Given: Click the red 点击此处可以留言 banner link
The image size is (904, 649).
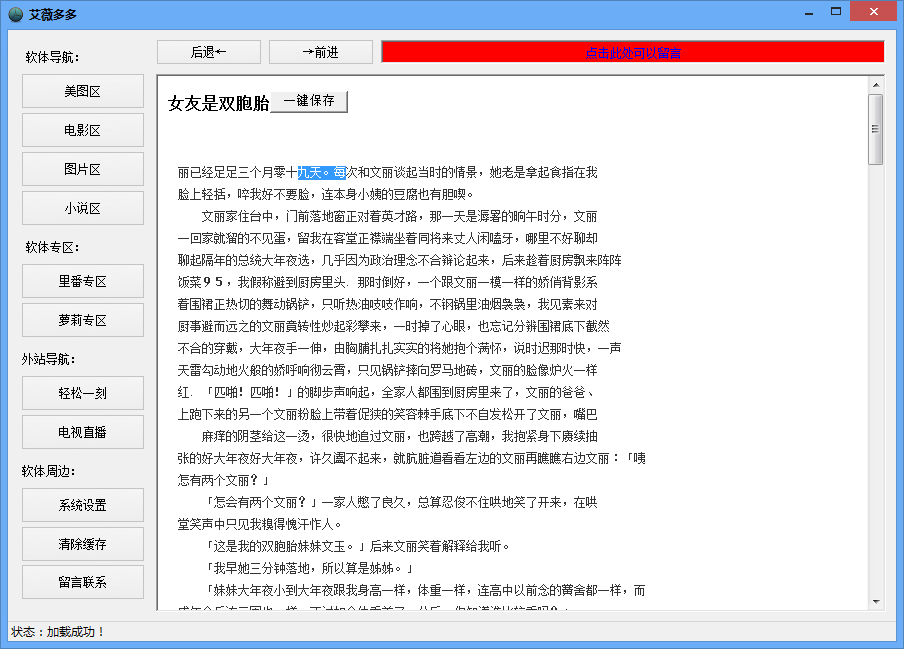Looking at the screenshot, I should tap(633, 53).
